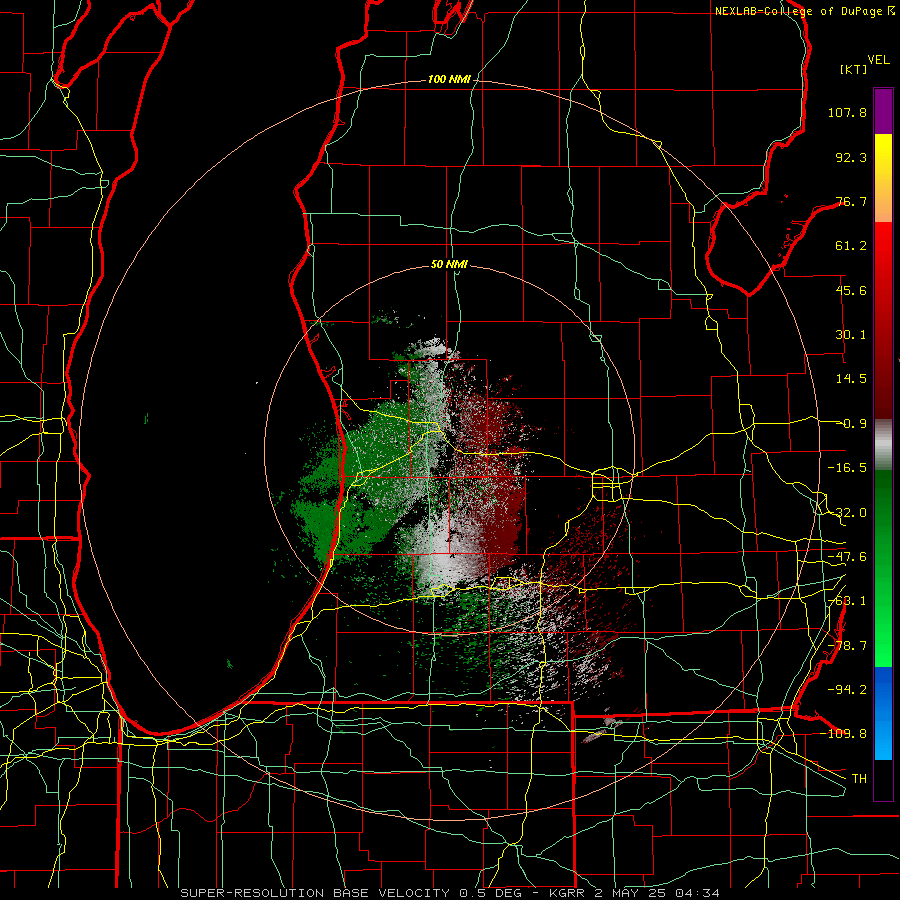Pick the dark blue segment near -94.2
The height and width of the screenshot is (900, 900).
[883, 690]
